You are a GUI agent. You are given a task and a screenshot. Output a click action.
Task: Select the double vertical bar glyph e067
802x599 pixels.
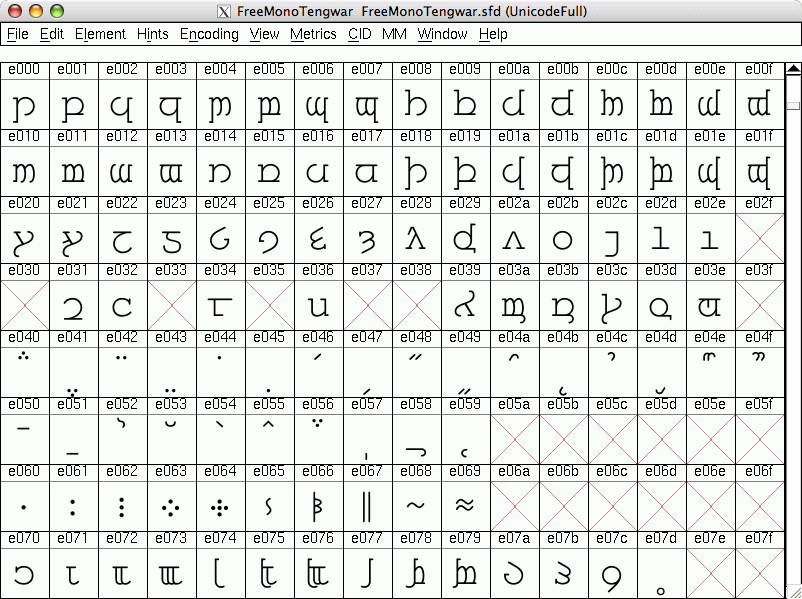(x=367, y=507)
